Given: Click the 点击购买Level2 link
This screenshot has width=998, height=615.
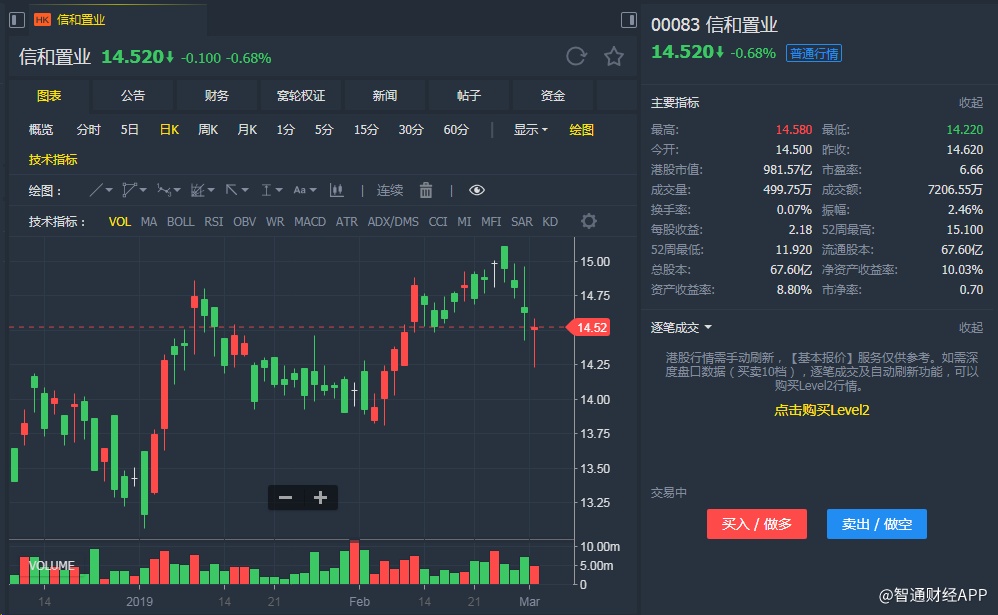Looking at the screenshot, I should point(822,410).
